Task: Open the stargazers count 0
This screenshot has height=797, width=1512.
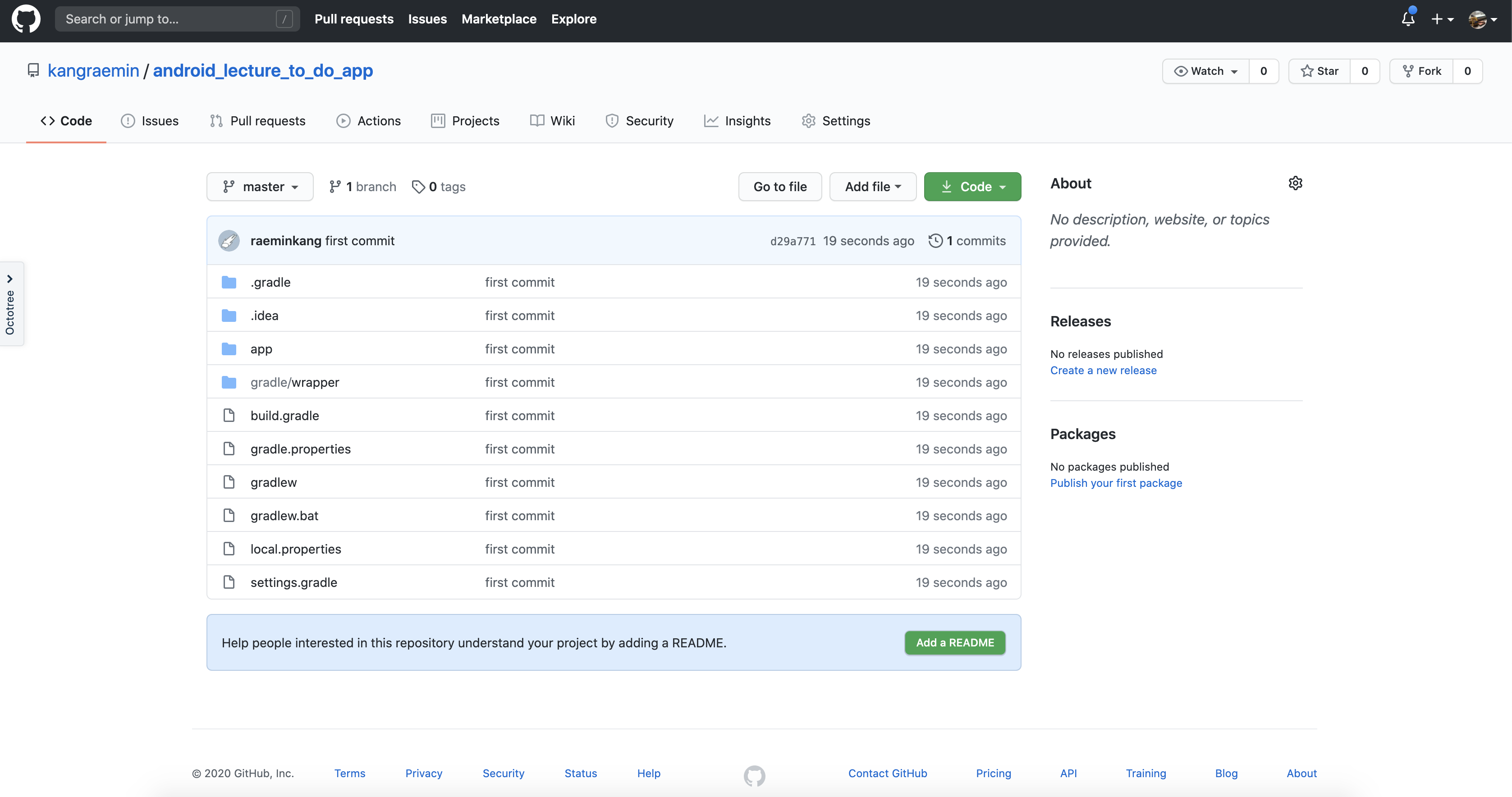Action: pos(1365,71)
